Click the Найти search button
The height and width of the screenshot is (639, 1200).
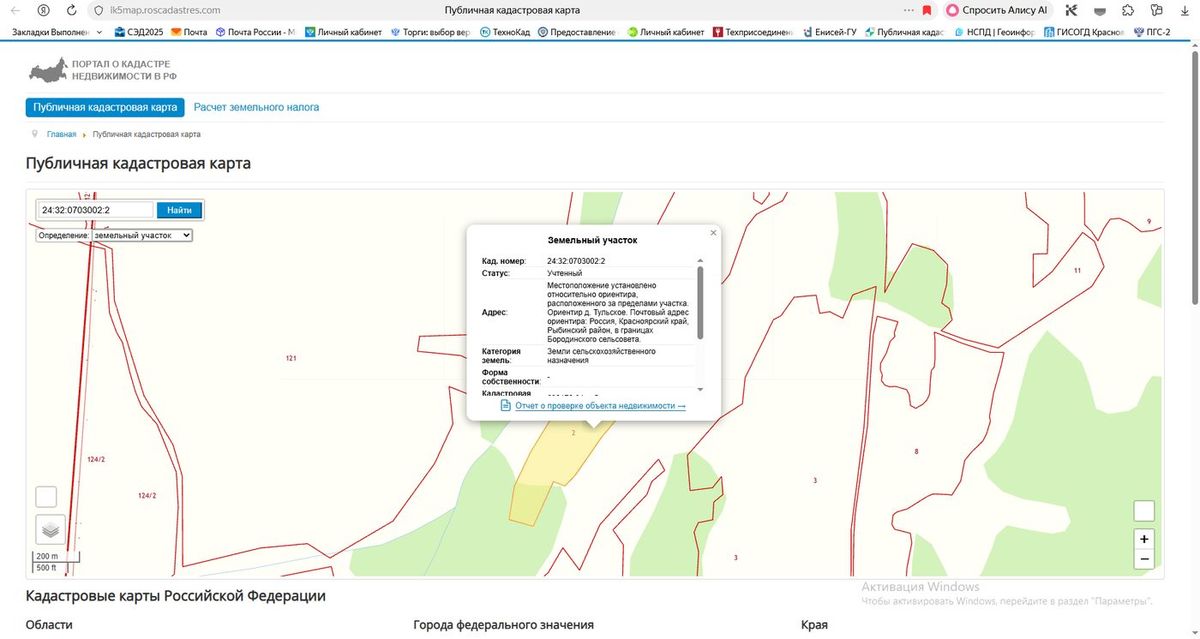180,210
